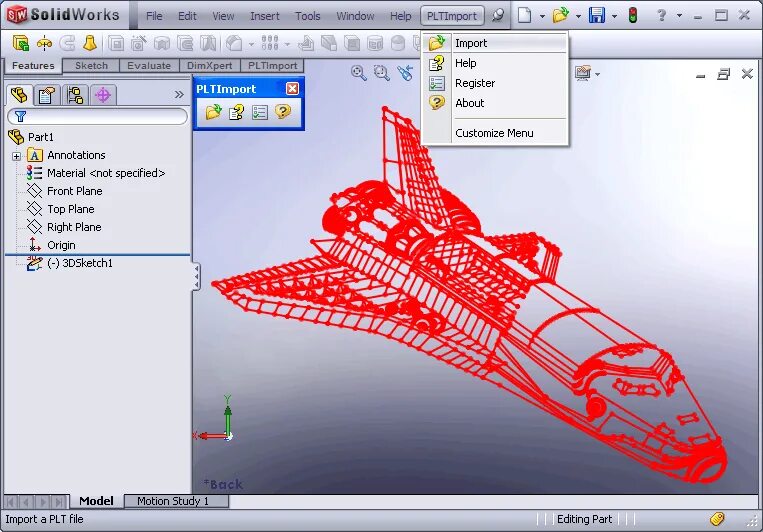This screenshot has height=532, width=763.
Task: Click About icon in floating PLTImport toolbar
Action: coord(283,111)
